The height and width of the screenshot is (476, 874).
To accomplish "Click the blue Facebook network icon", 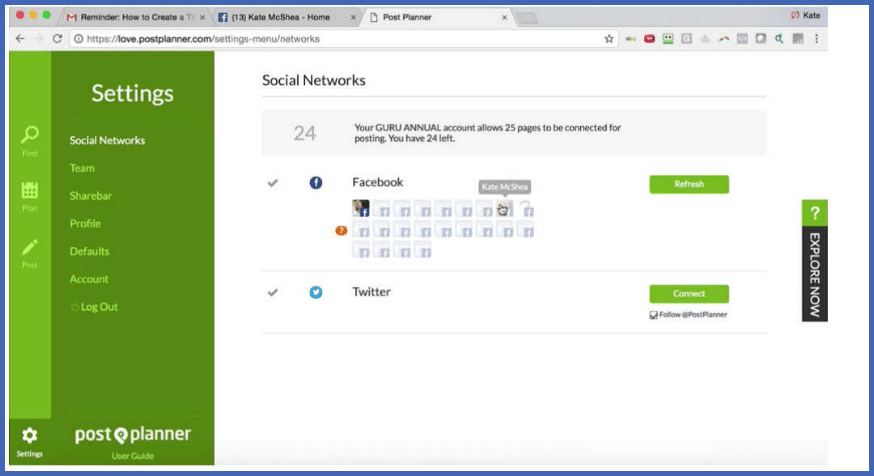I will point(316,183).
